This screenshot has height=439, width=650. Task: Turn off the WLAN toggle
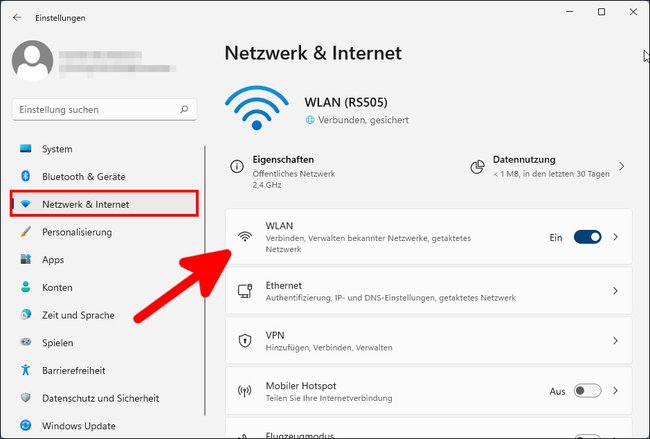click(x=587, y=237)
